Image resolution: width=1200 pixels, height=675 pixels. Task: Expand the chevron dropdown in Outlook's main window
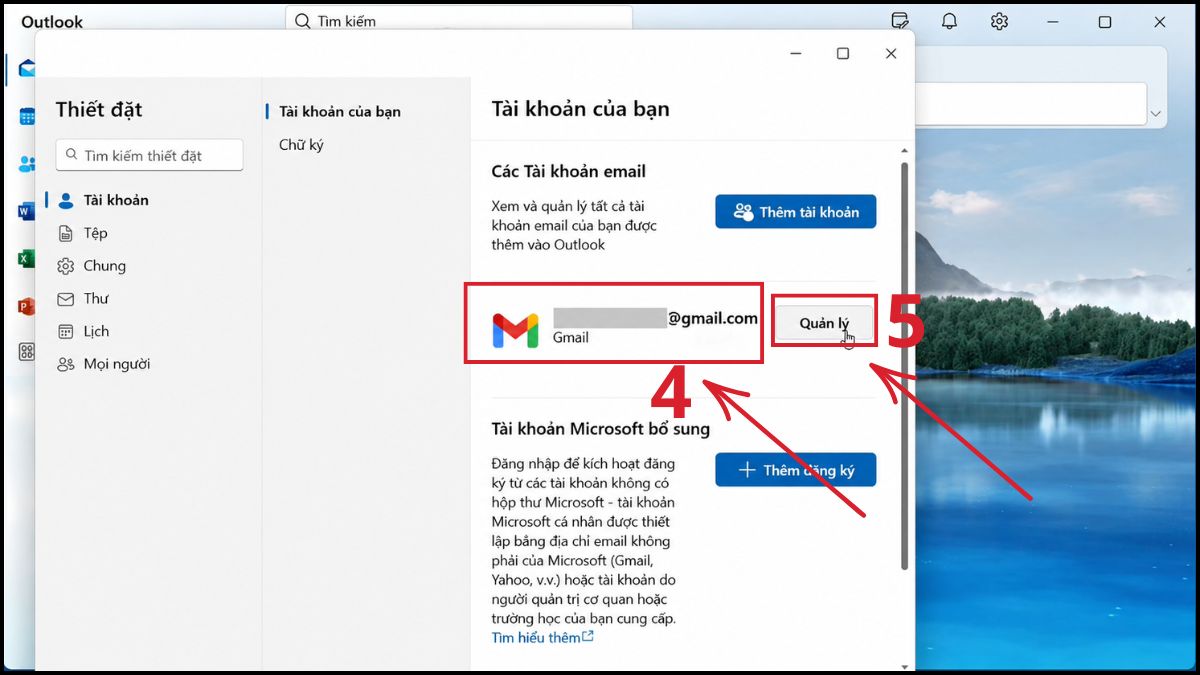(x=1156, y=114)
